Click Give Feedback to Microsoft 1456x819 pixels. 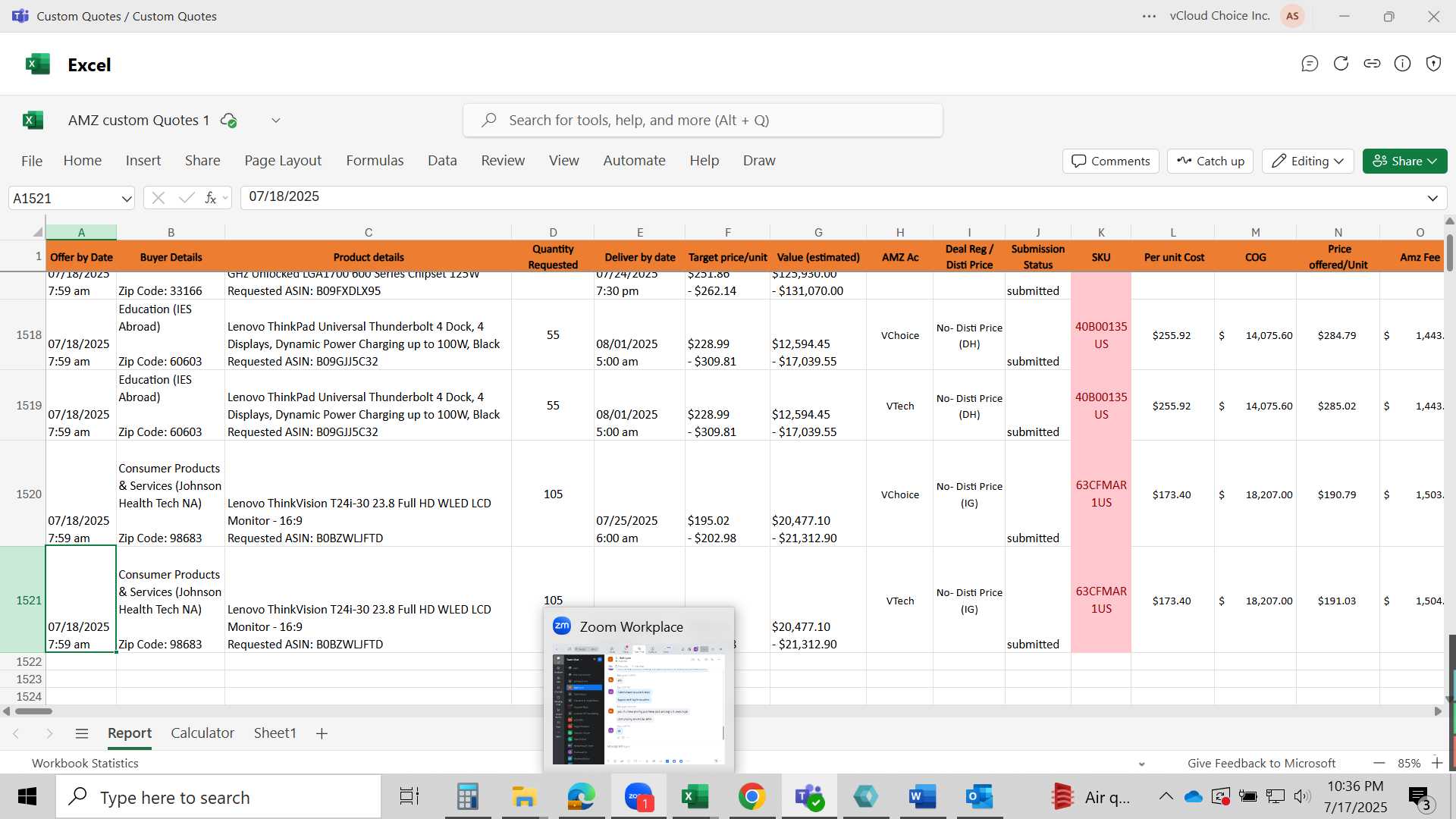[x=1261, y=763]
